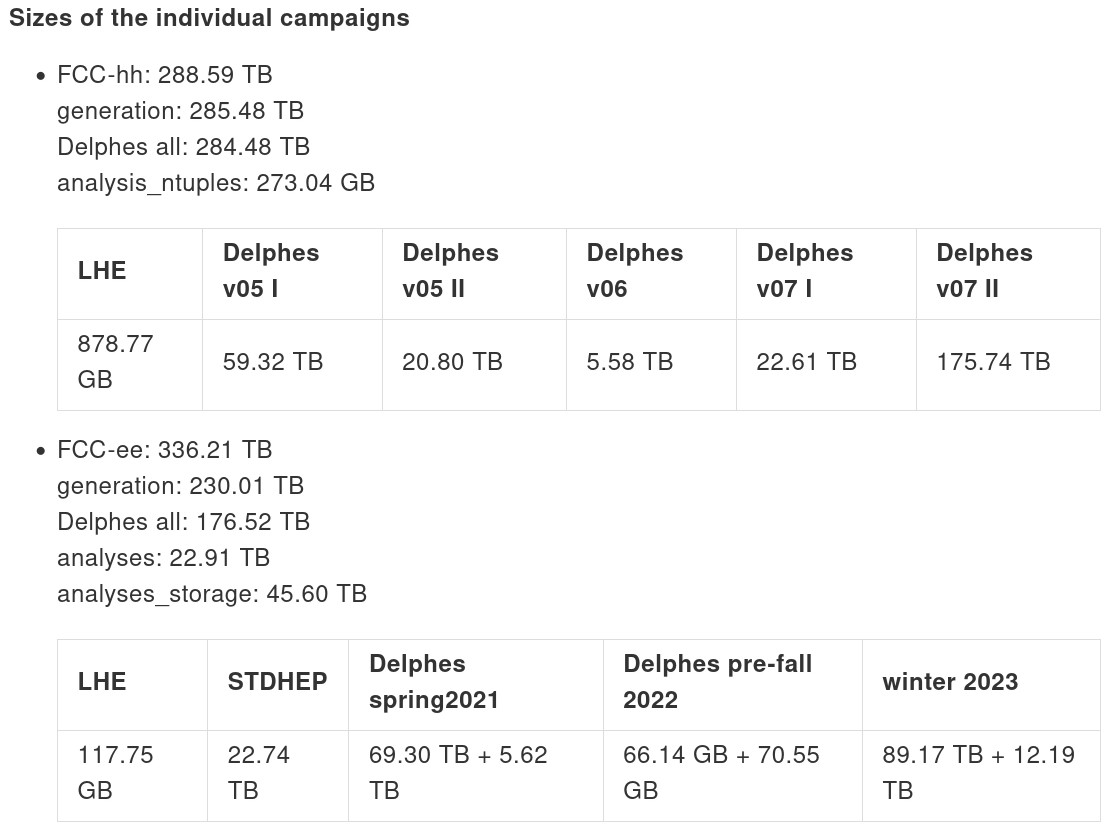This screenshot has height=829, width=1105.
Task: Select the "generation: 285.48 TB" line
Action: tap(180, 111)
